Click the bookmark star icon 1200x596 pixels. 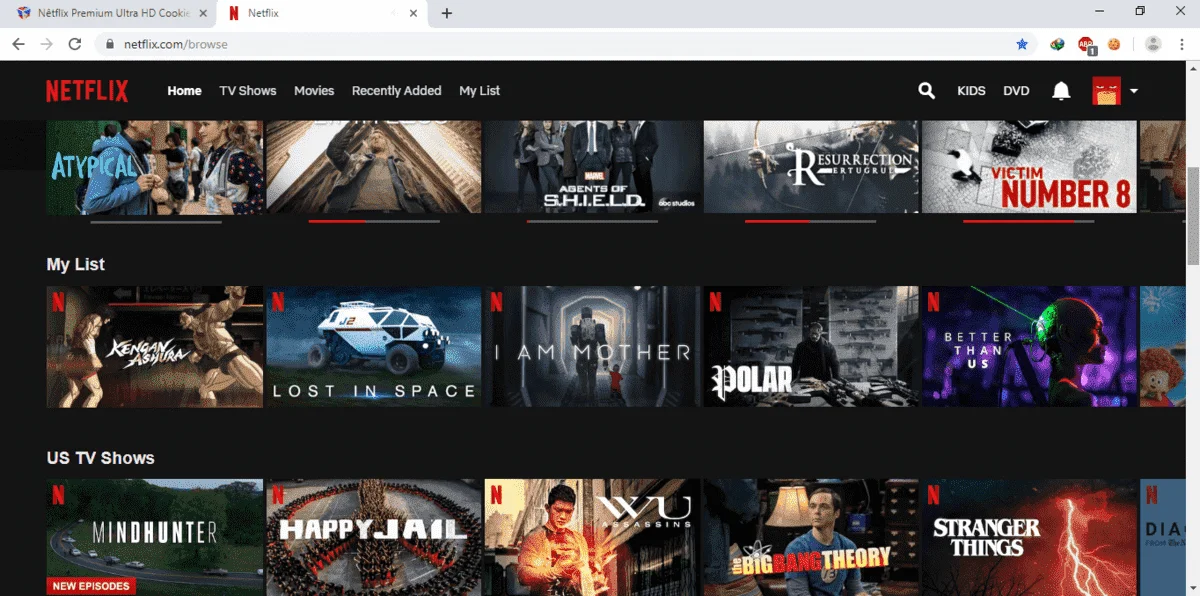click(x=1021, y=44)
